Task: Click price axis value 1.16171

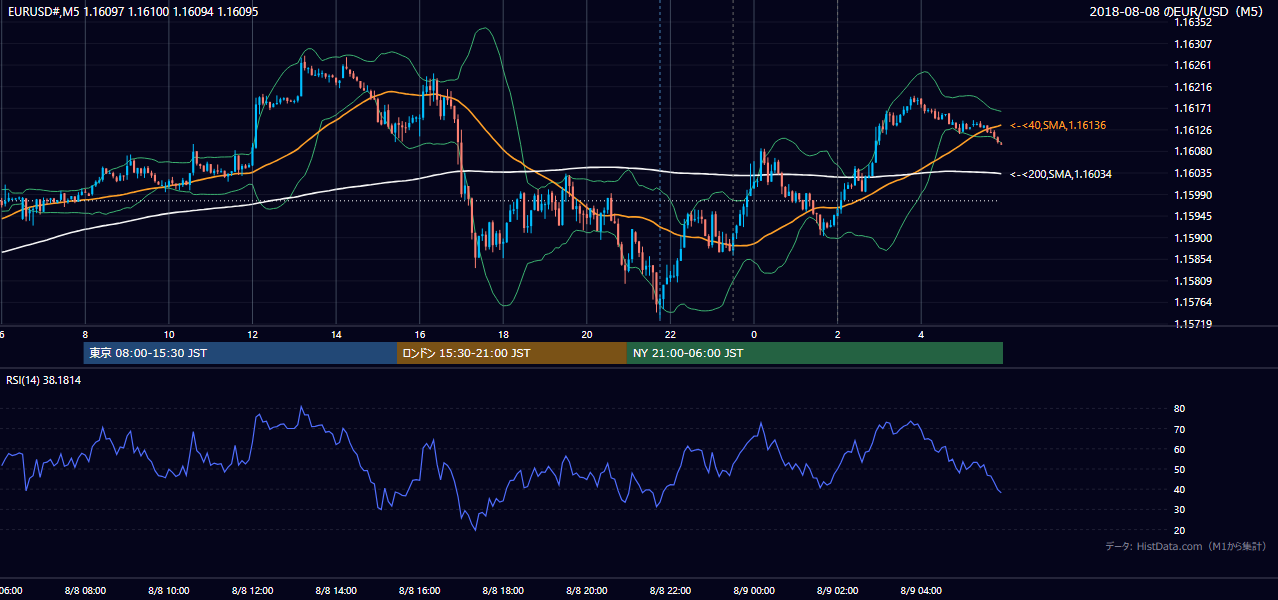Action: coord(1193,108)
